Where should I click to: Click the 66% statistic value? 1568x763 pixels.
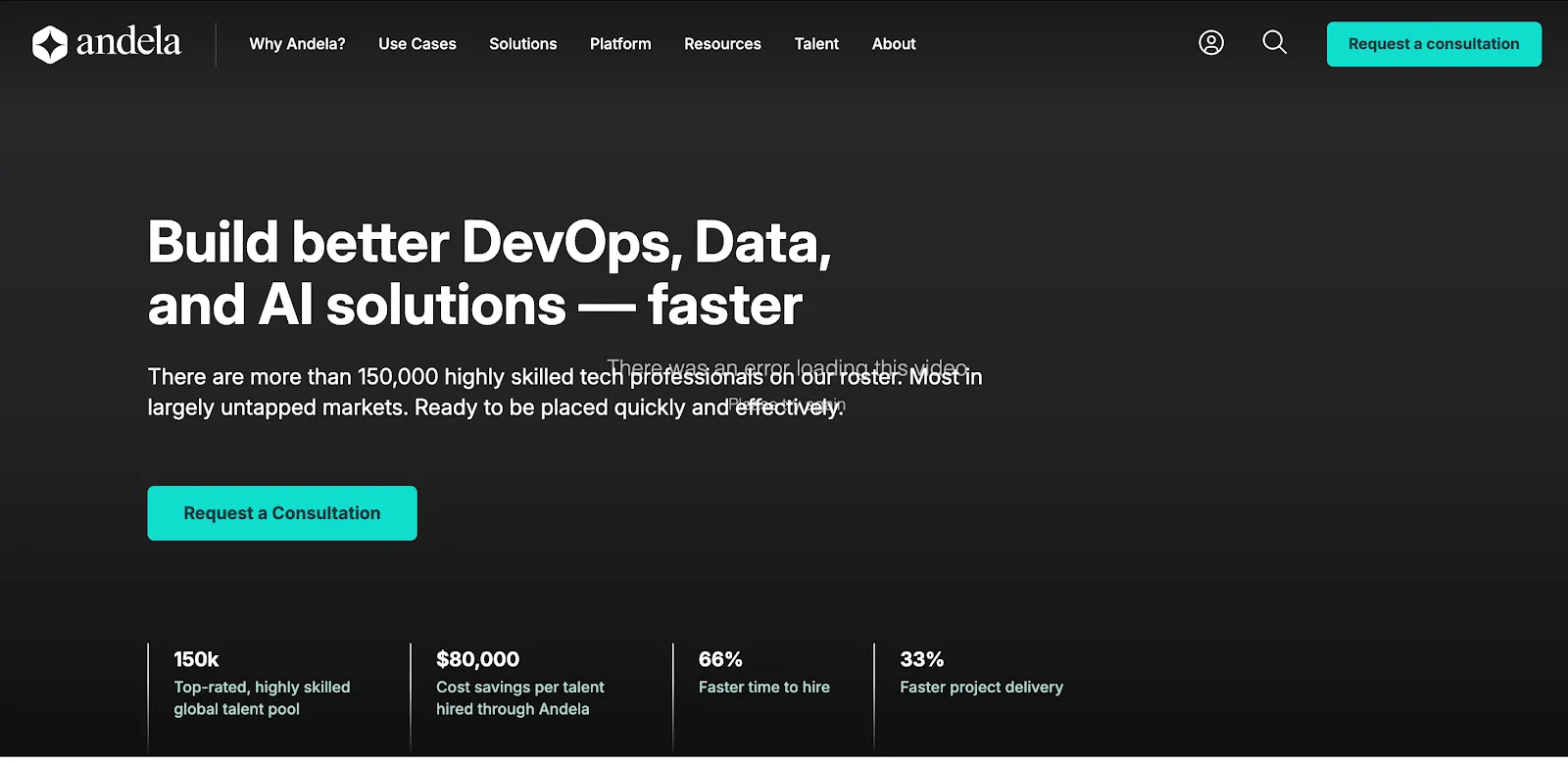coord(720,659)
